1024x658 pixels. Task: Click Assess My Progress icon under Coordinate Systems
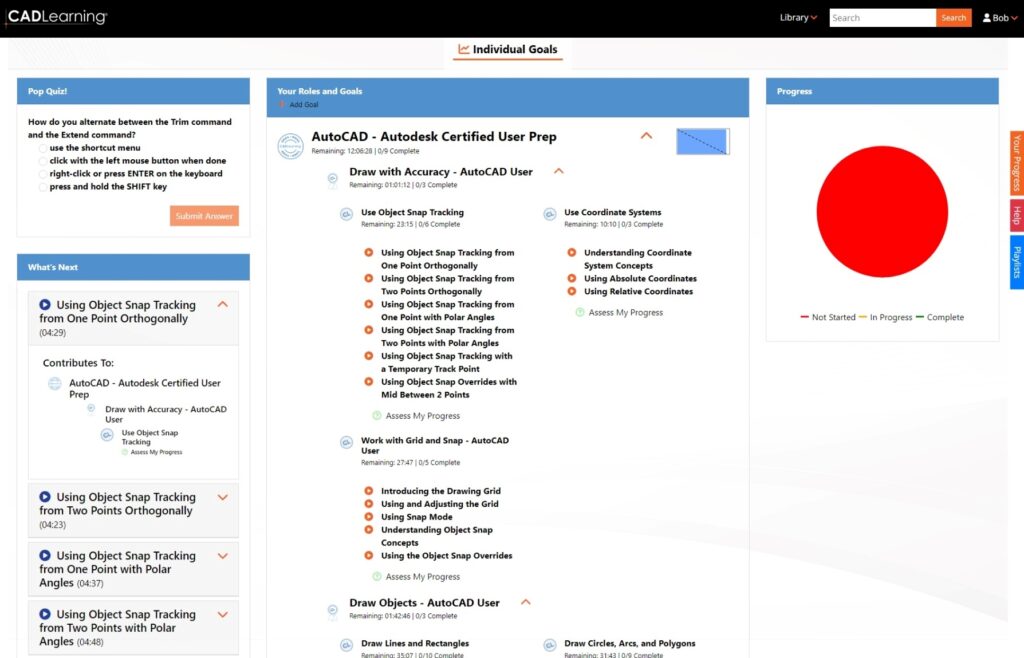[580, 313]
